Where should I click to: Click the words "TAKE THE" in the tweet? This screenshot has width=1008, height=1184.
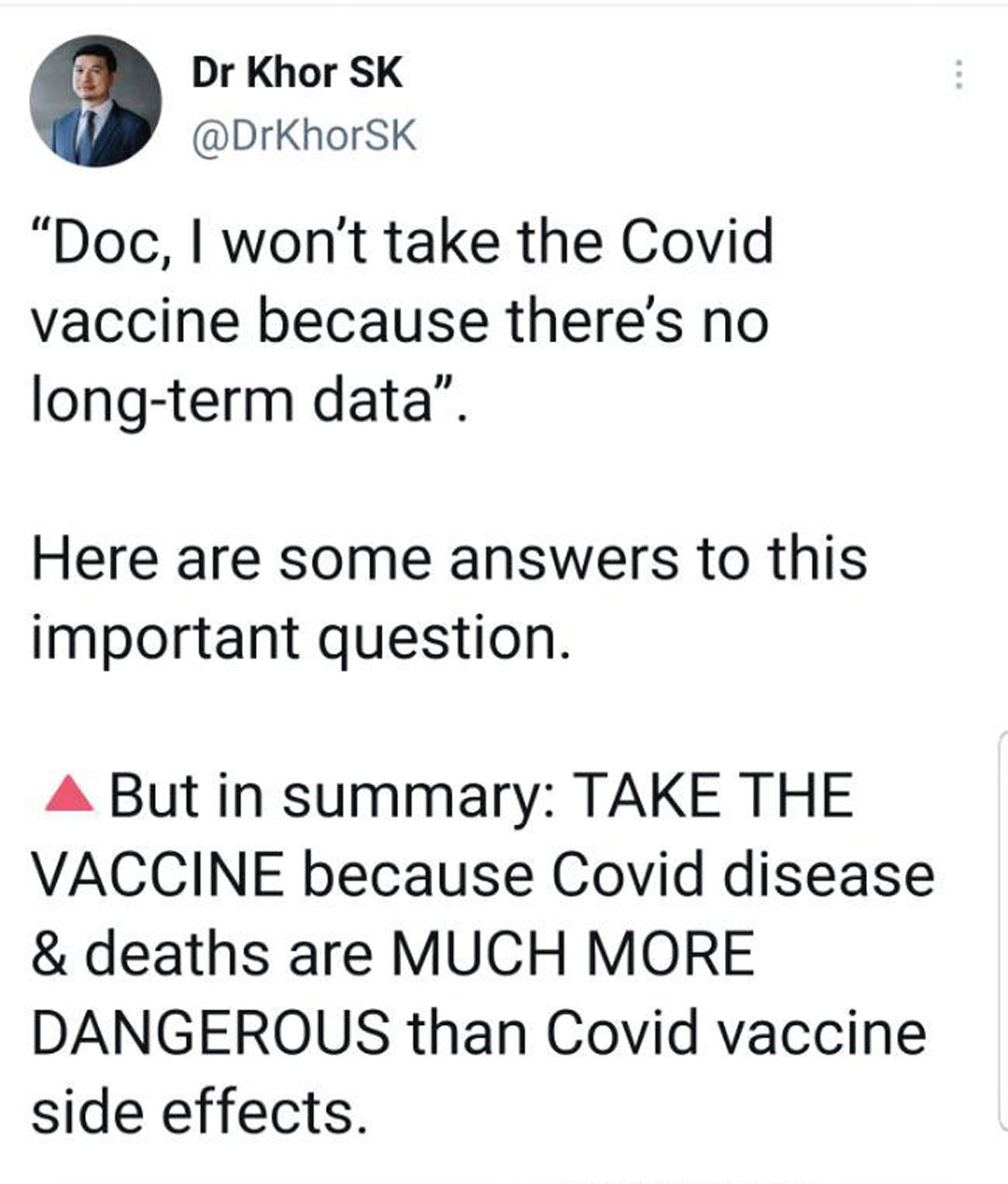[712, 796]
